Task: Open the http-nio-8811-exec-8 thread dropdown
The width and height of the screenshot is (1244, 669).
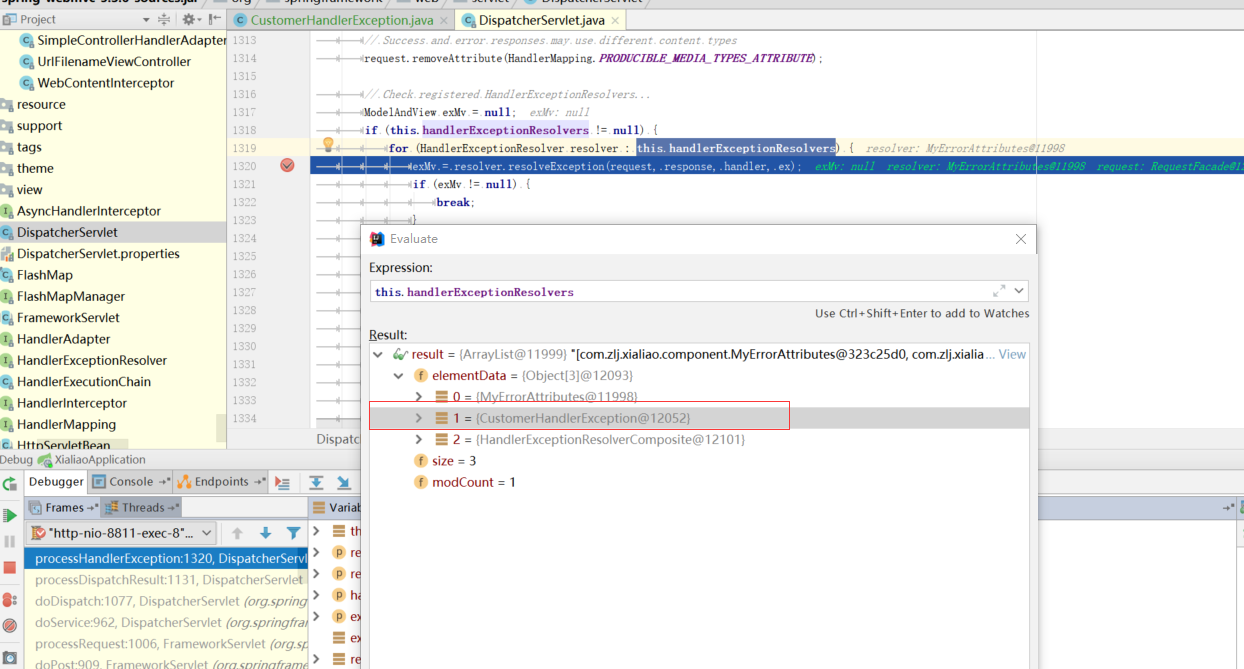Action: 121,533
